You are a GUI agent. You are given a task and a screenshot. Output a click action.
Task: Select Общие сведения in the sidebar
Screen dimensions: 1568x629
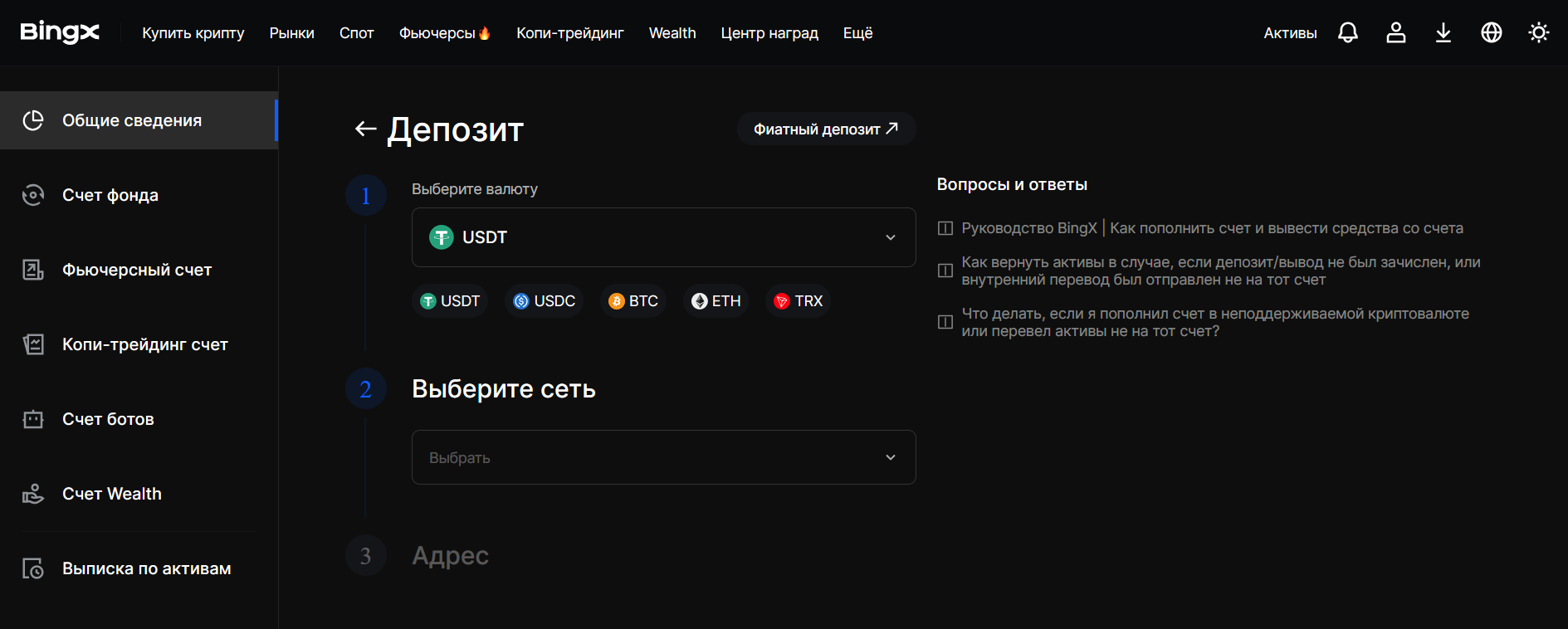pos(139,120)
